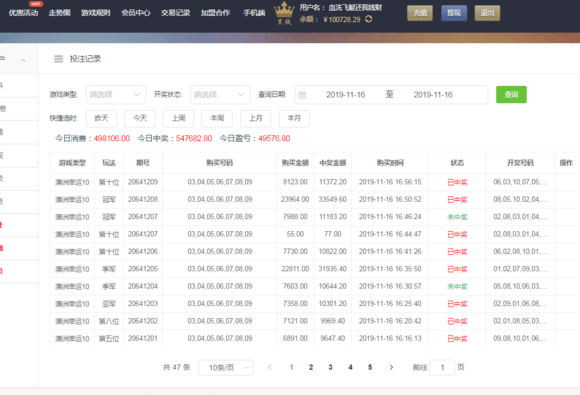Open 优惠活动 menu item
The image size is (580, 395).
point(23,13)
